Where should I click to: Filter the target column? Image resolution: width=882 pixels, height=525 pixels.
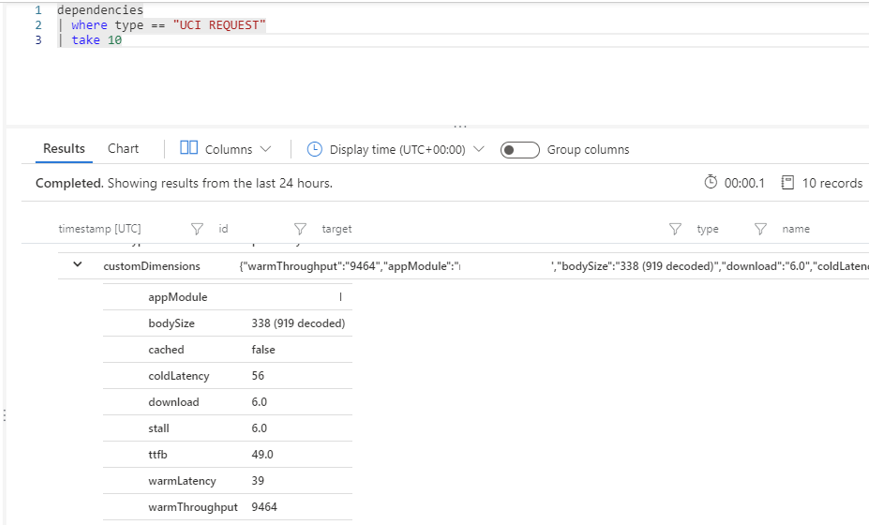675,228
